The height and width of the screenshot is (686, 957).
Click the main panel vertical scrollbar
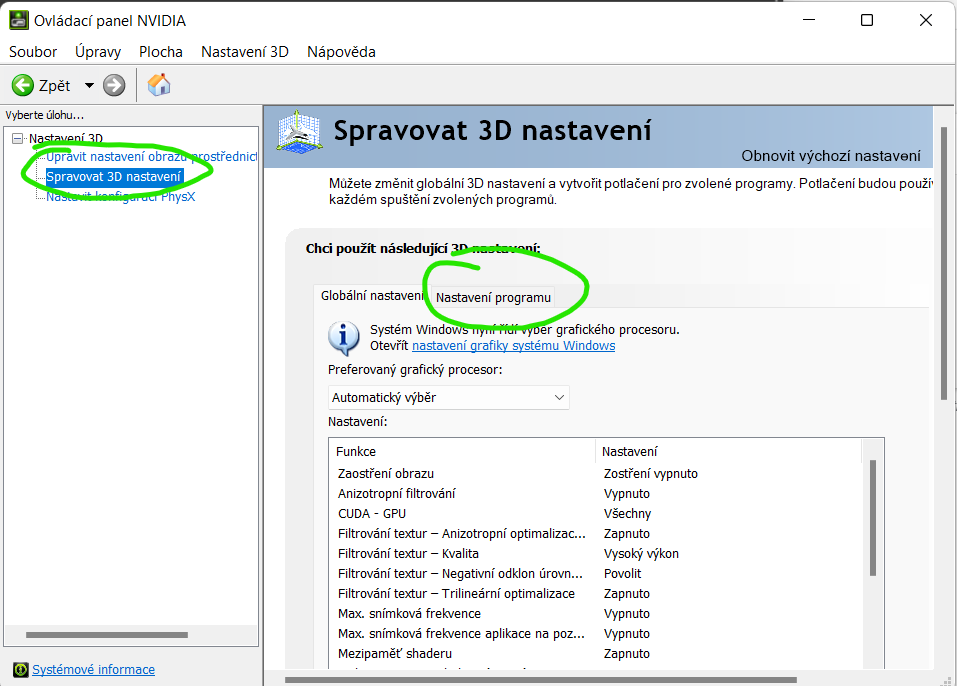point(944,263)
